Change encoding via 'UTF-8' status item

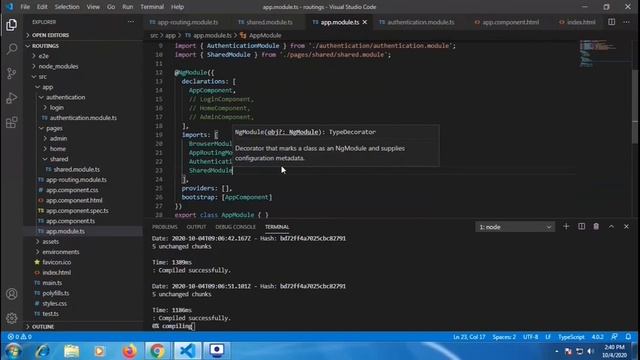531,337
